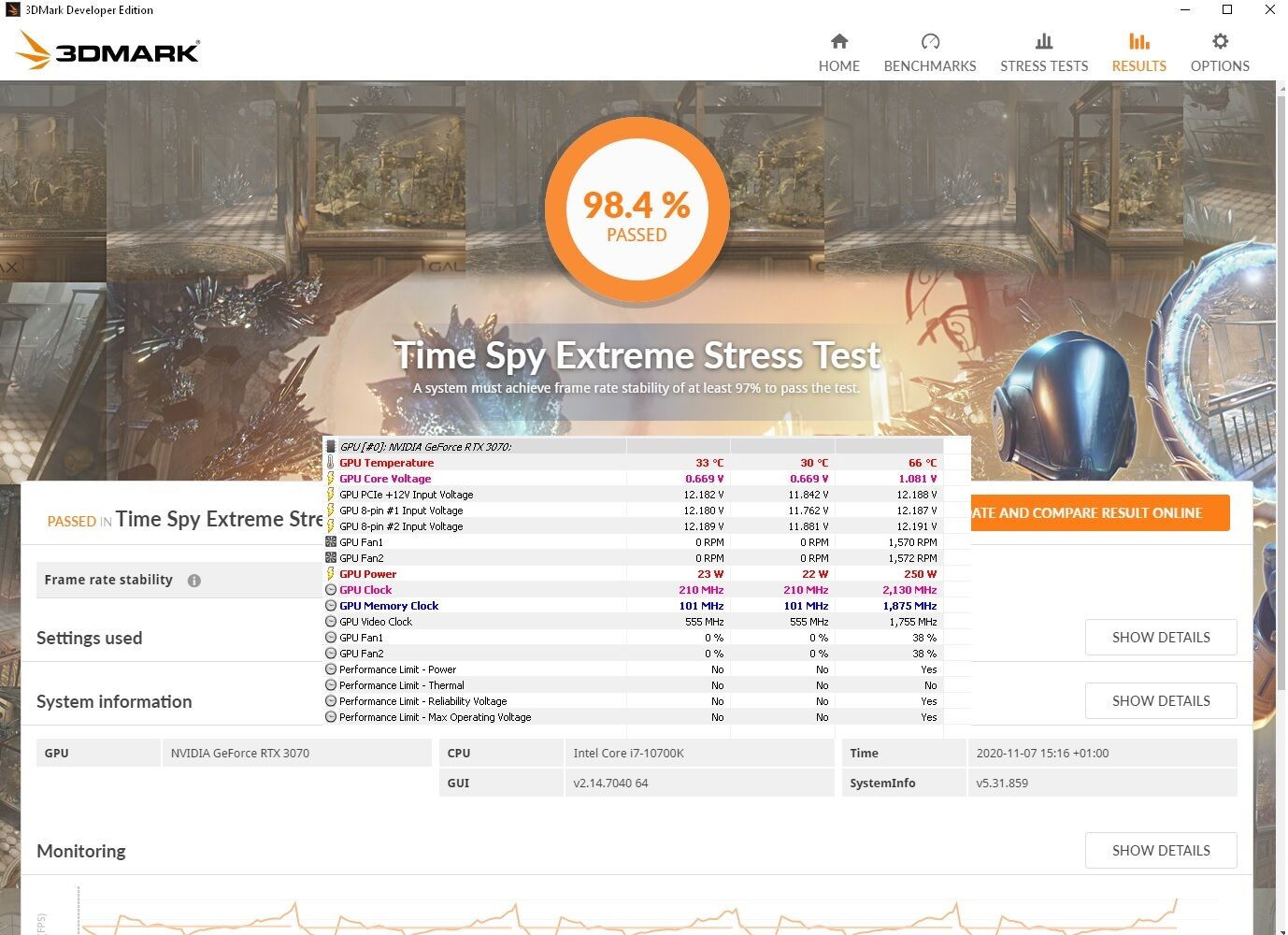Click Performance Limit - Reliability Voltage icon
1288x935 pixels.
pos(331,701)
